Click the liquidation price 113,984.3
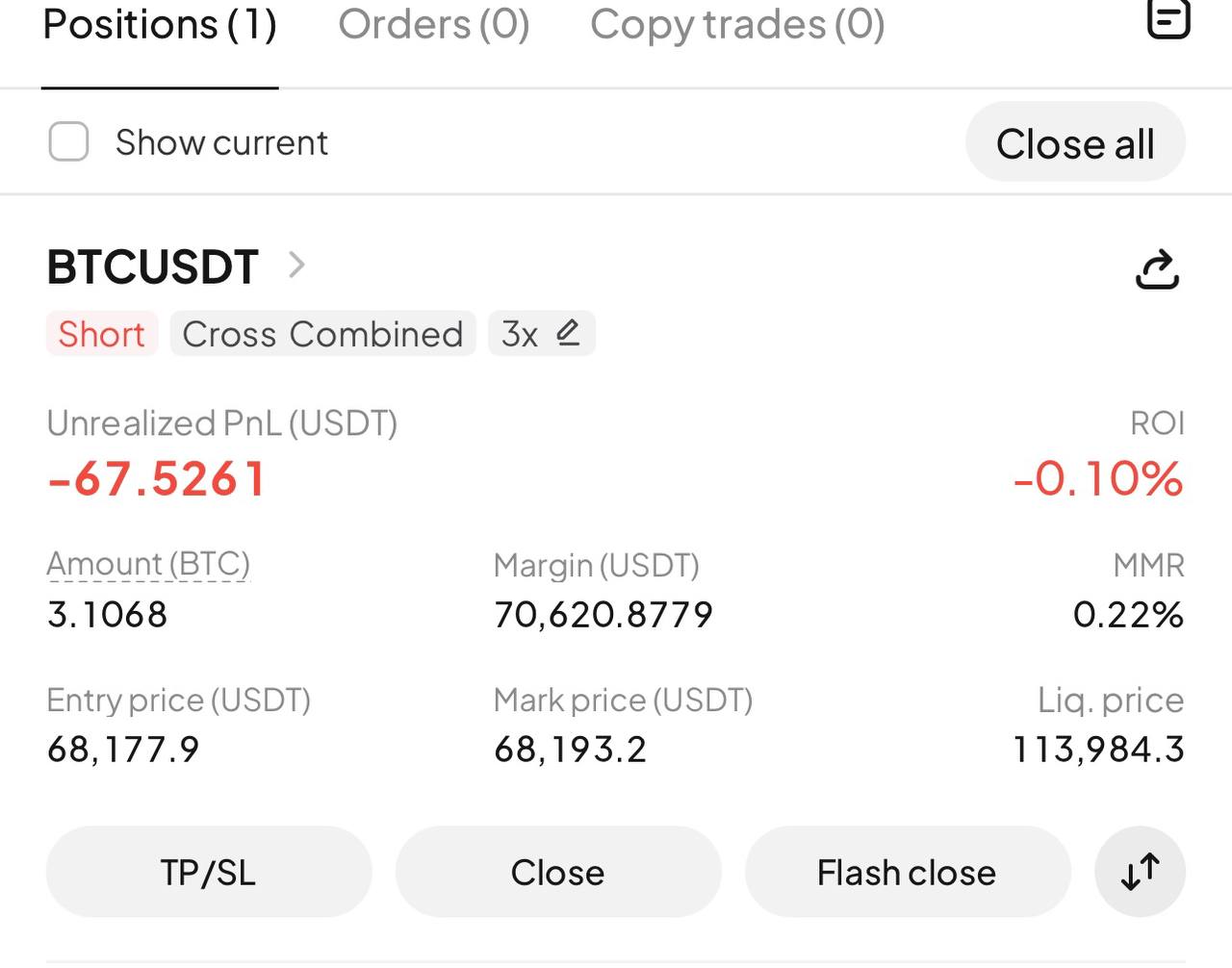The width and height of the screenshot is (1232, 968). (x=1098, y=749)
